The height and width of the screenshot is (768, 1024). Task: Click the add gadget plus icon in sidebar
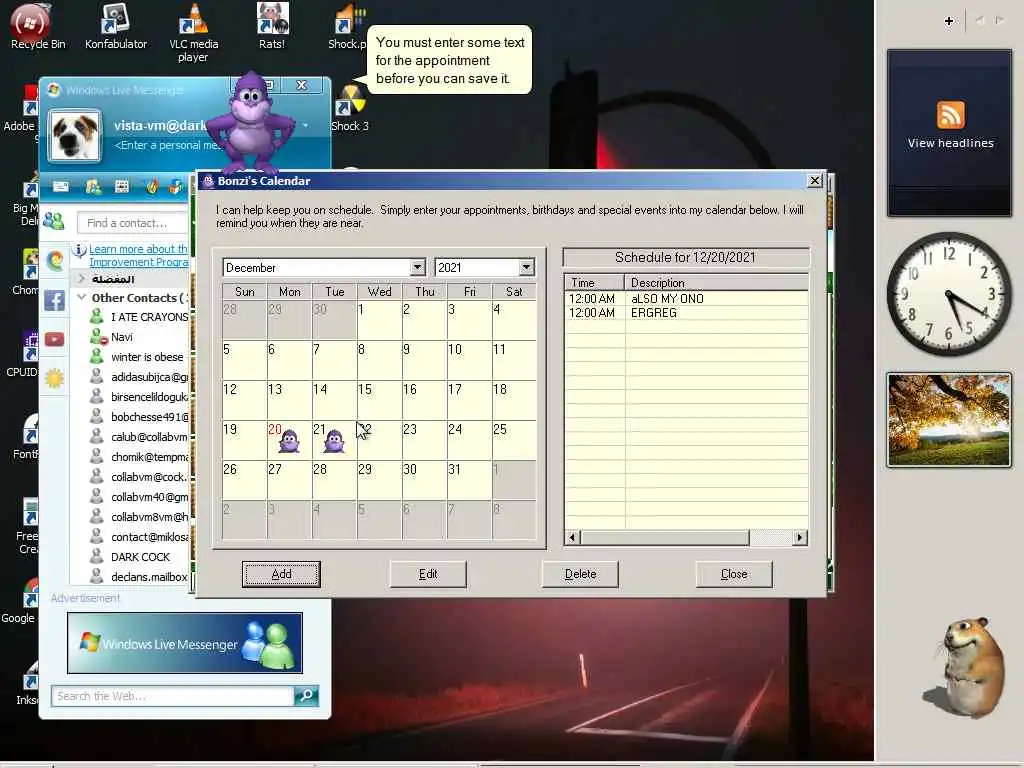click(x=949, y=21)
